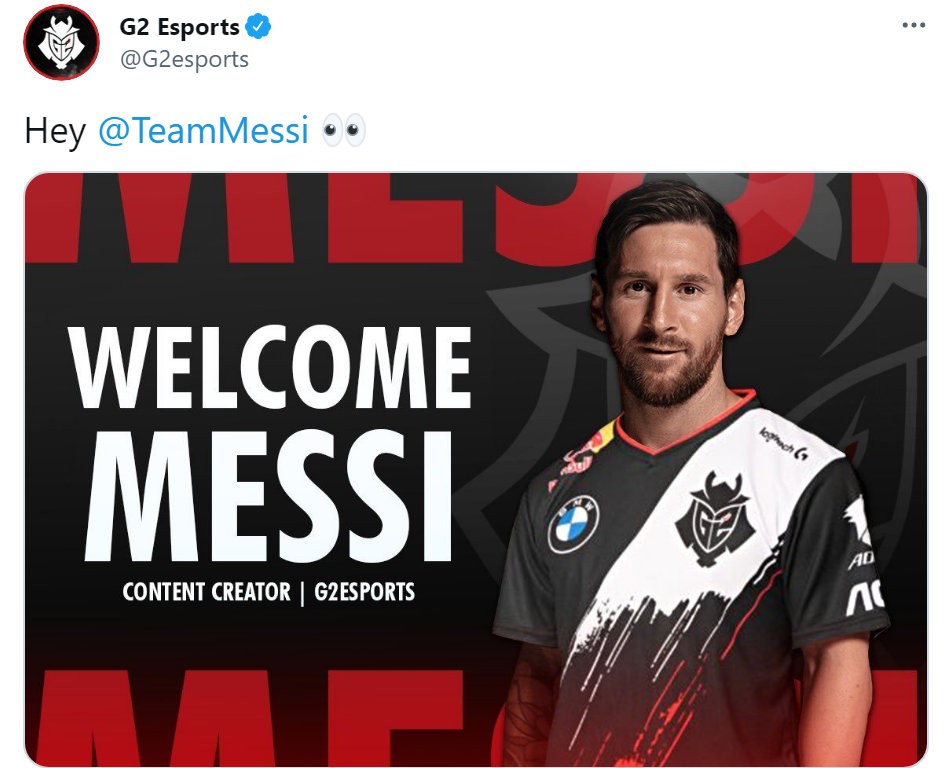Click the red MESSI banner at the image top
This screenshot has width=944, height=768.
[x=476, y=218]
